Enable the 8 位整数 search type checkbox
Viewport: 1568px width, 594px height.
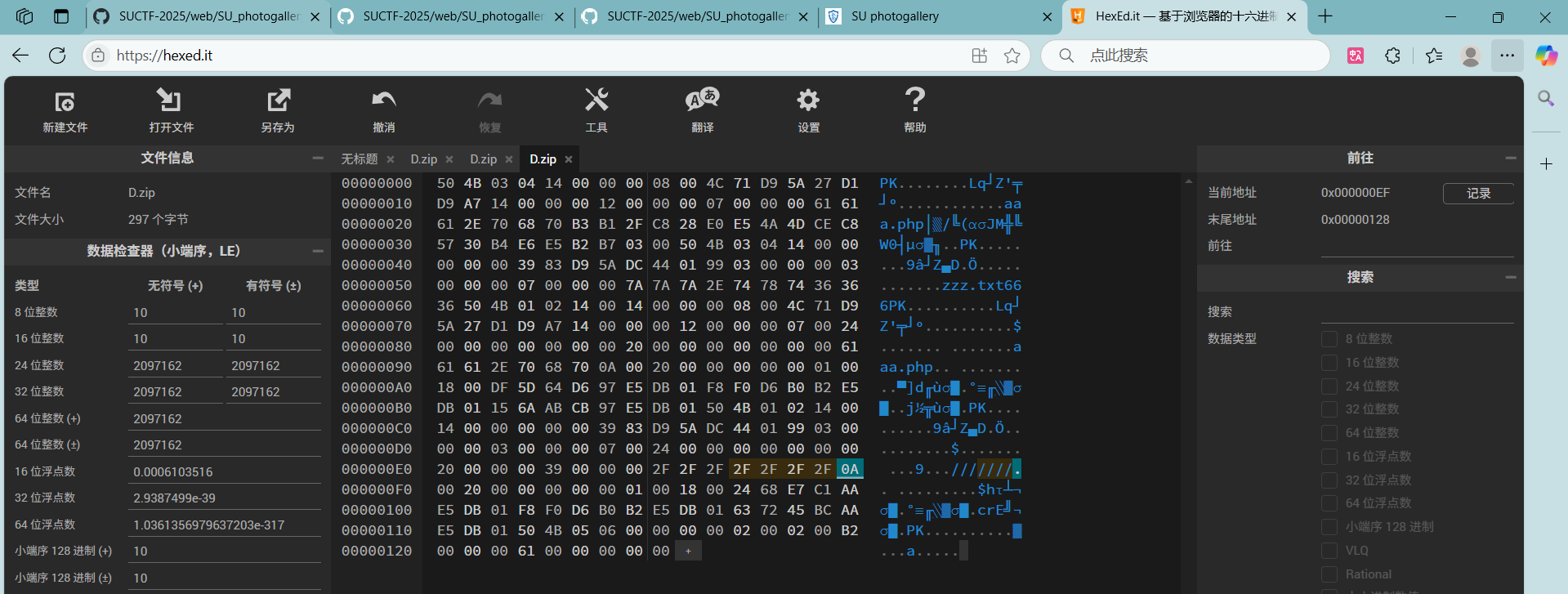pyautogui.click(x=1329, y=338)
